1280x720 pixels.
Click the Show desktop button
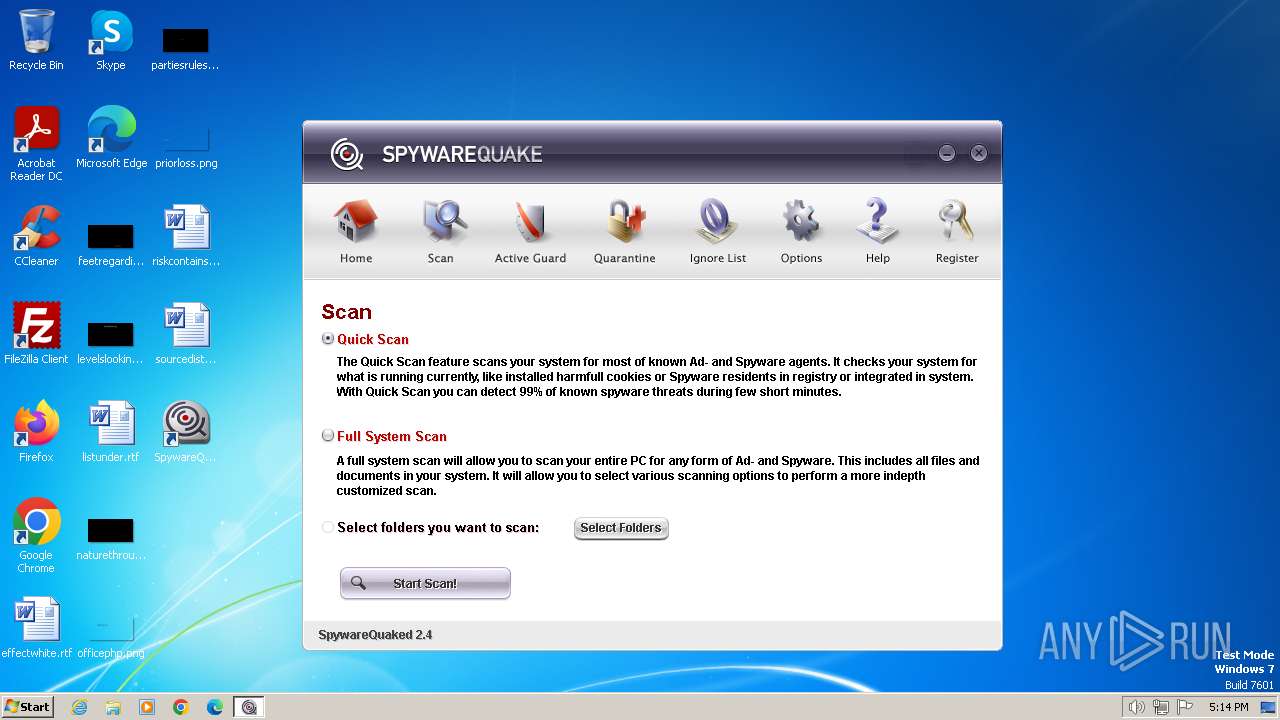pos(1270,707)
